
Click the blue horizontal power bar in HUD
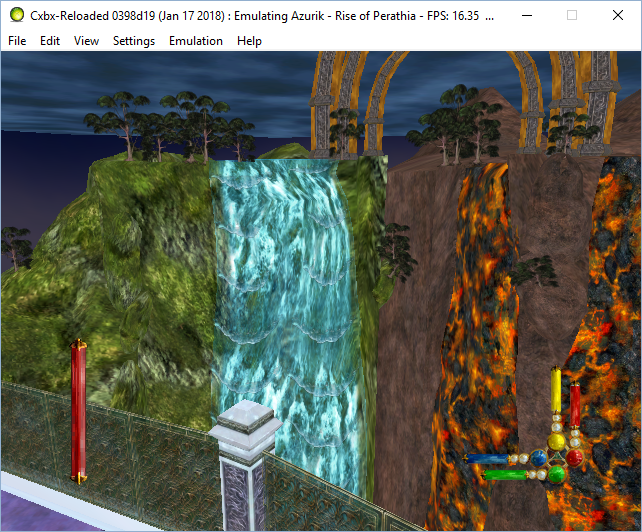pos(486,458)
